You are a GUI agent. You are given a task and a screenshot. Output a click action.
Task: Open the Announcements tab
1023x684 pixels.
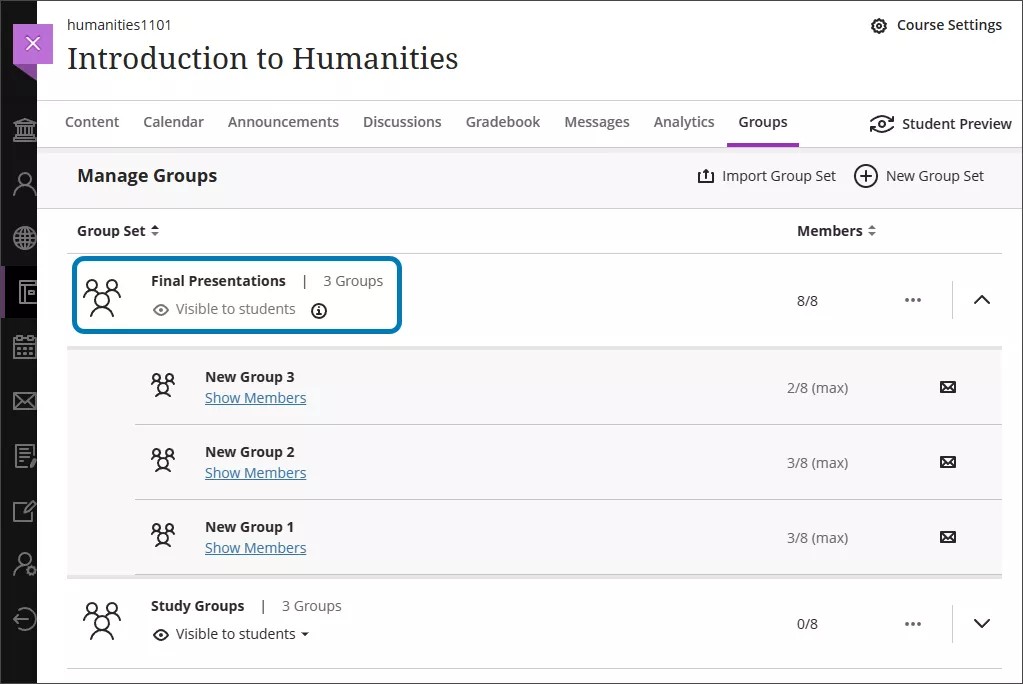(283, 121)
